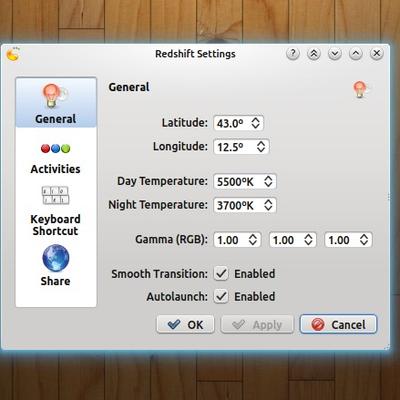Click the keep-above double chevron title bar button

(x=314, y=54)
